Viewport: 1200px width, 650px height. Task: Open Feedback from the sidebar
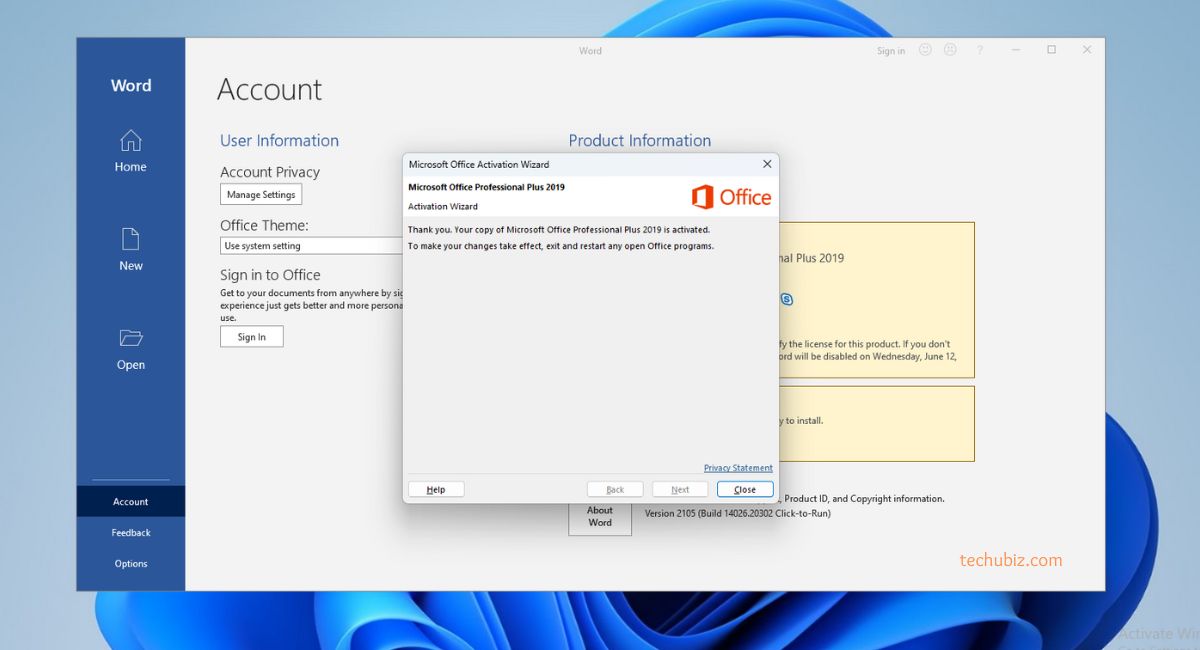[130, 533]
